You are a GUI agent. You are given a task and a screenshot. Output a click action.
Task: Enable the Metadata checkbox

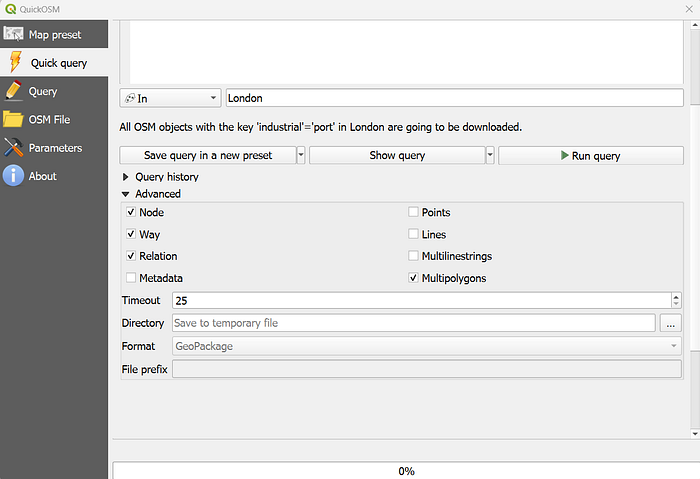pos(131,278)
